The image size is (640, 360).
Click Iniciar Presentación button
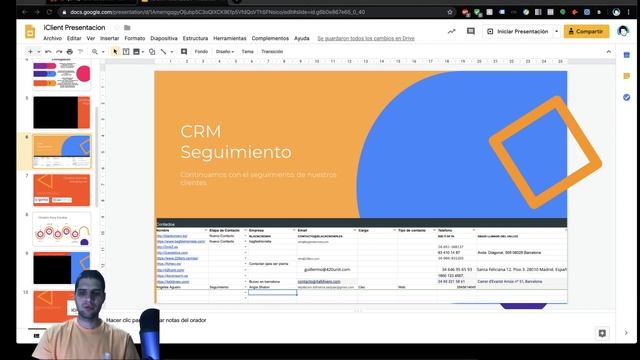click(518, 31)
